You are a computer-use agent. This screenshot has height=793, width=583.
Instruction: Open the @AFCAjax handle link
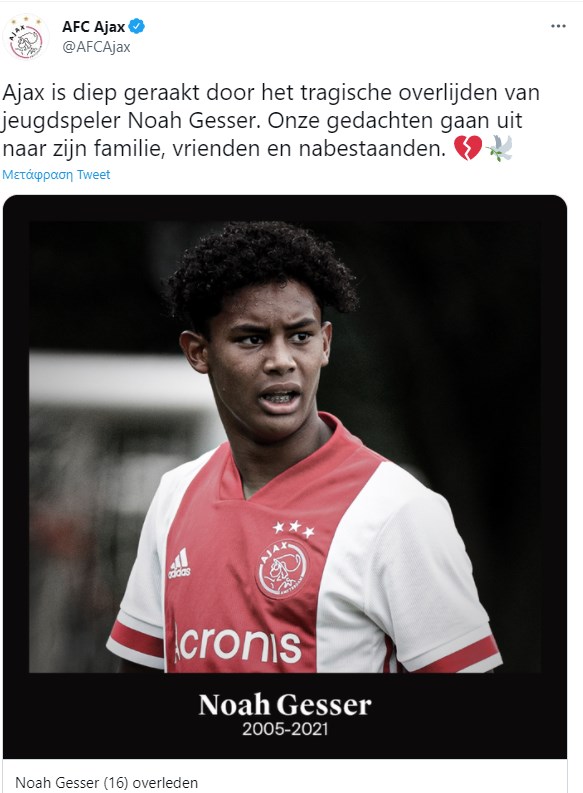pyautogui.click(x=96, y=47)
